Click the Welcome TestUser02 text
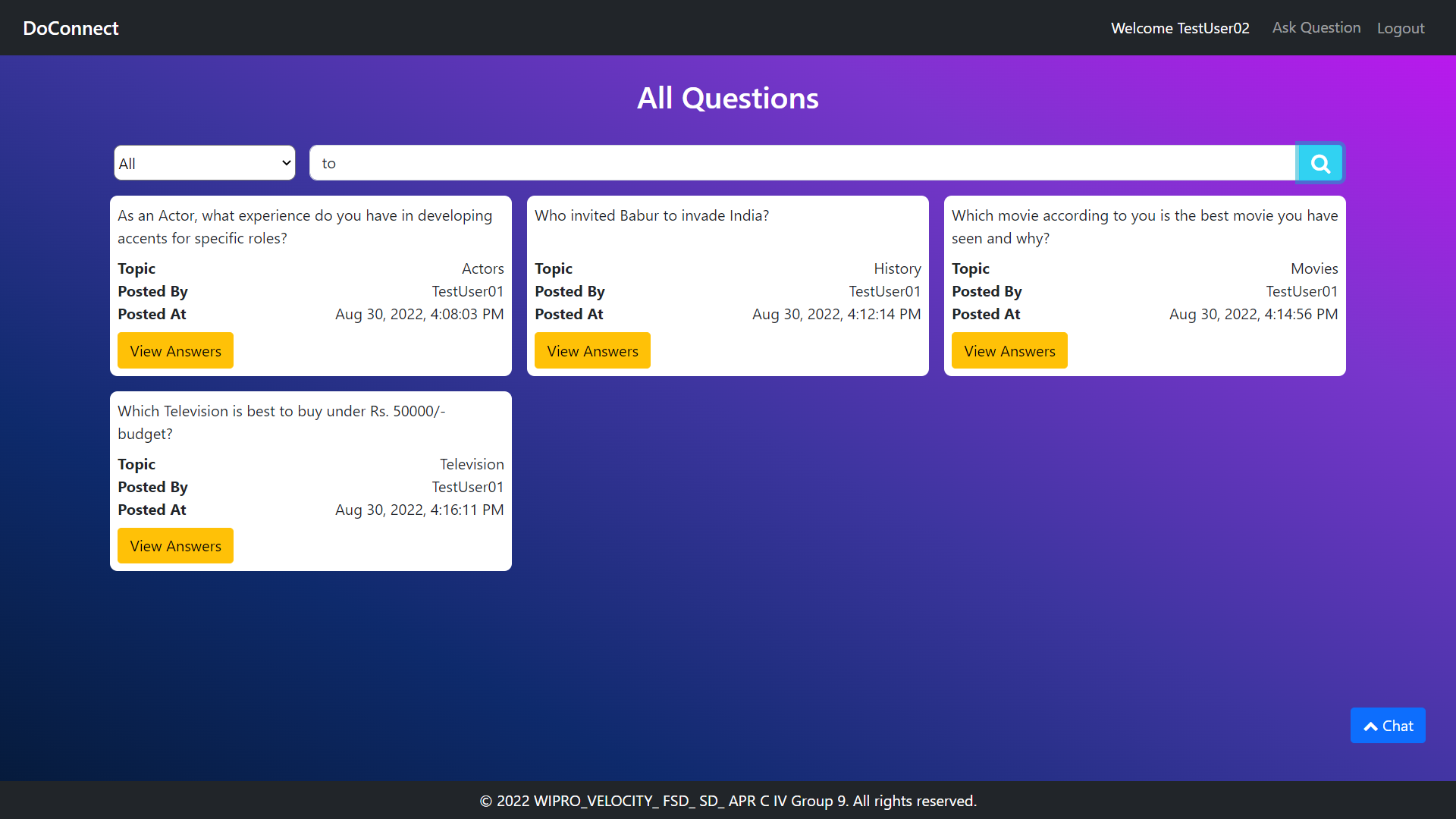The height and width of the screenshot is (819, 1456). click(x=1179, y=28)
